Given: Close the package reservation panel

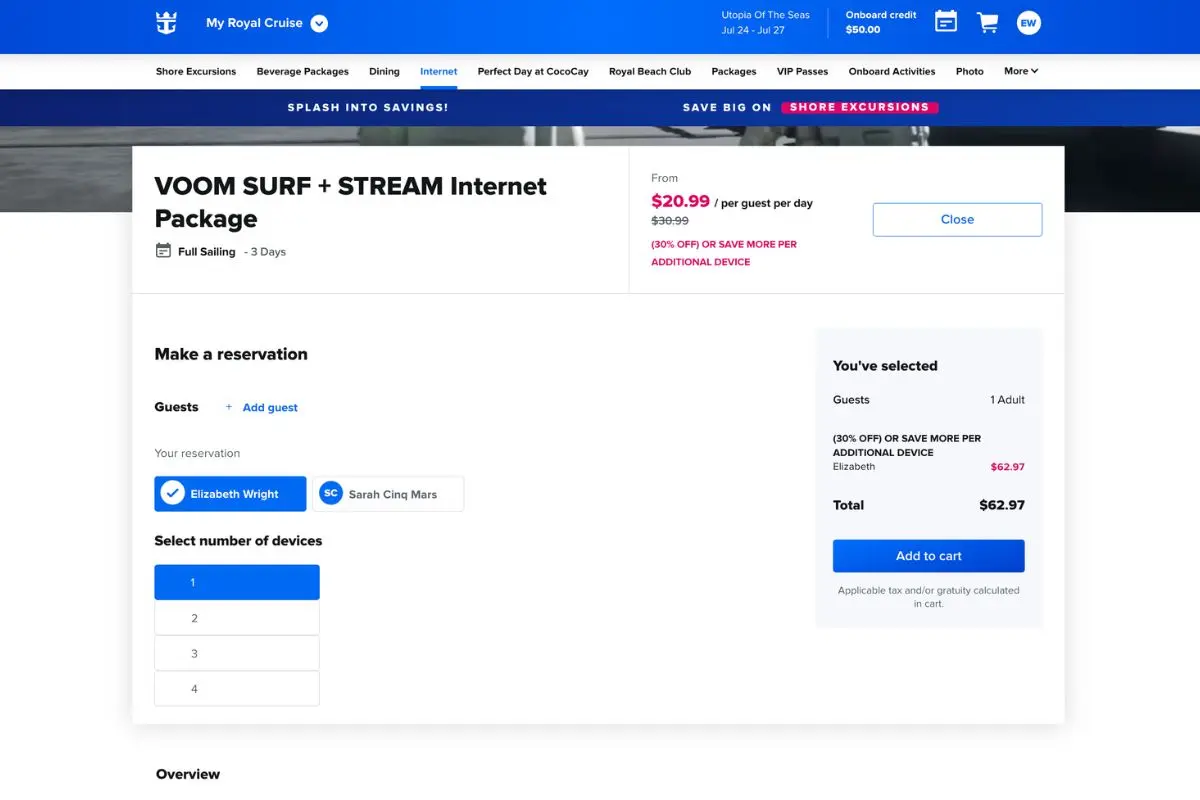Looking at the screenshot, I should [957, 219].
